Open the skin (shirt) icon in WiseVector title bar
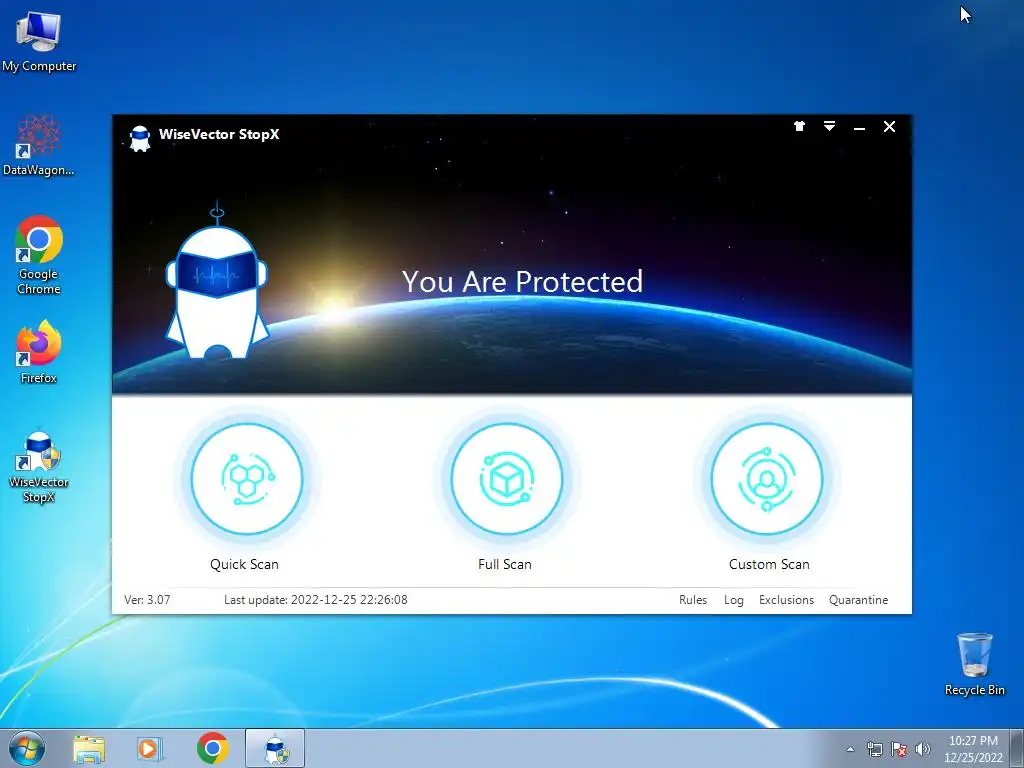The image size is (1024, 768). tap(799, 126)
